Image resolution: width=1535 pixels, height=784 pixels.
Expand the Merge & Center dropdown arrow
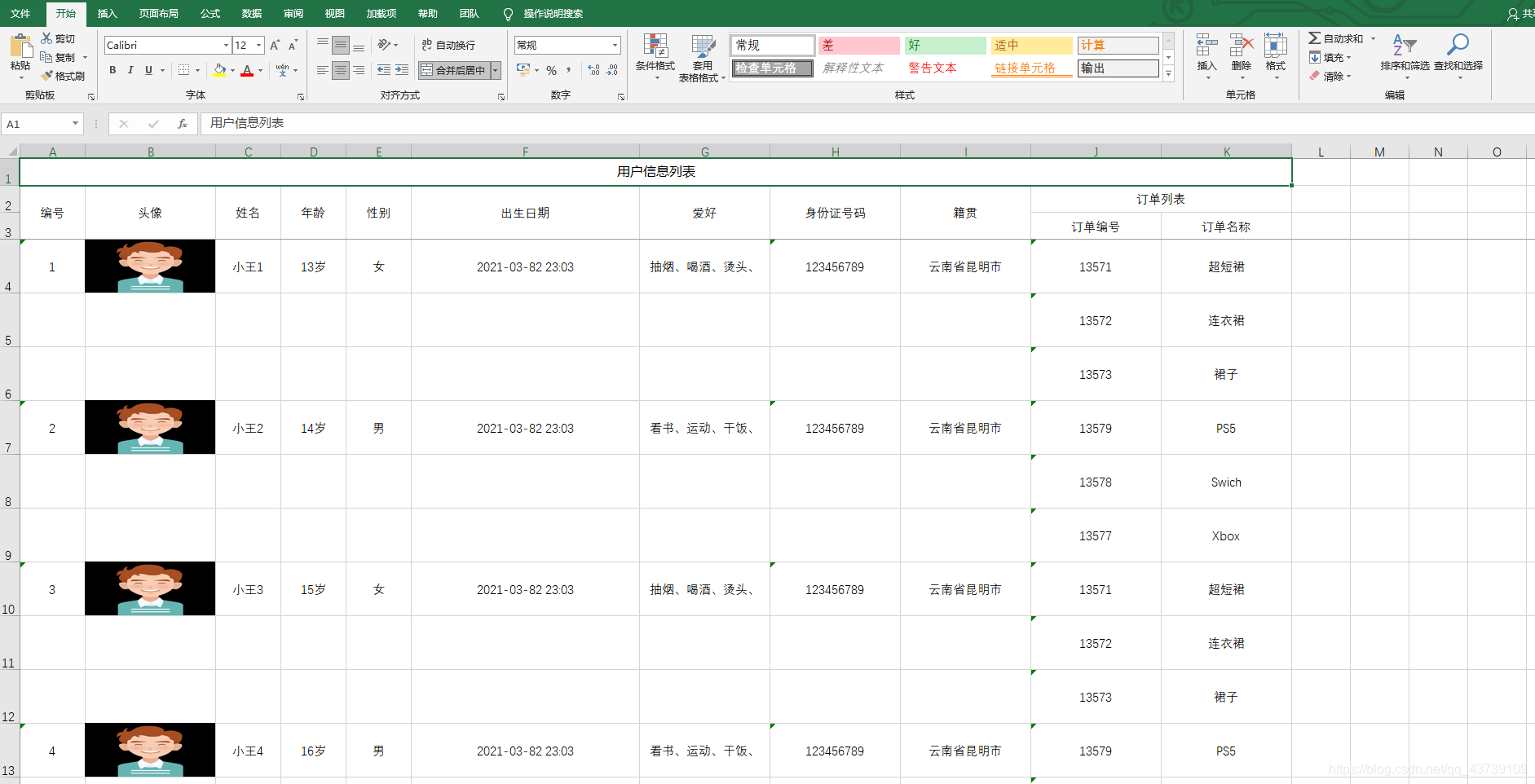495,70
